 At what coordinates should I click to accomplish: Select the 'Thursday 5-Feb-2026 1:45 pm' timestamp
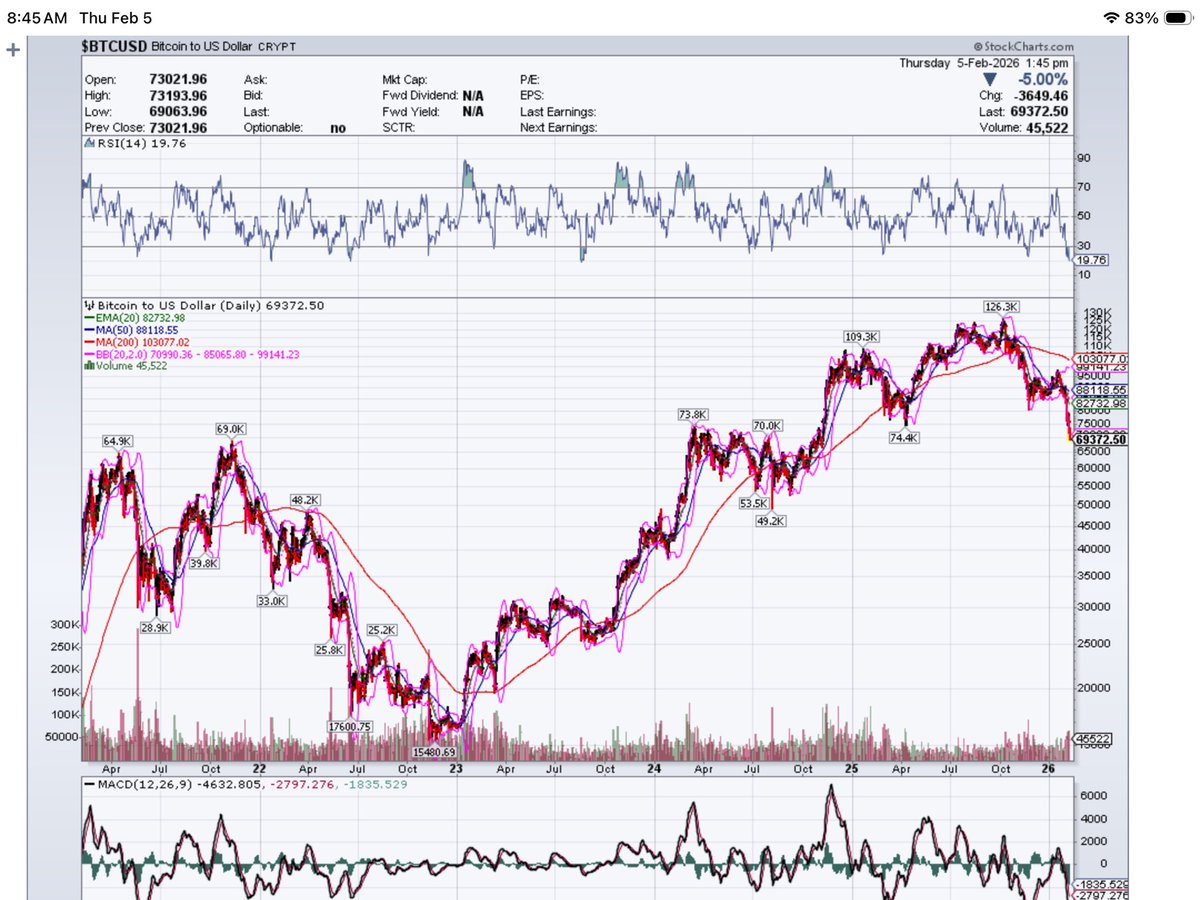click(986, 62)
